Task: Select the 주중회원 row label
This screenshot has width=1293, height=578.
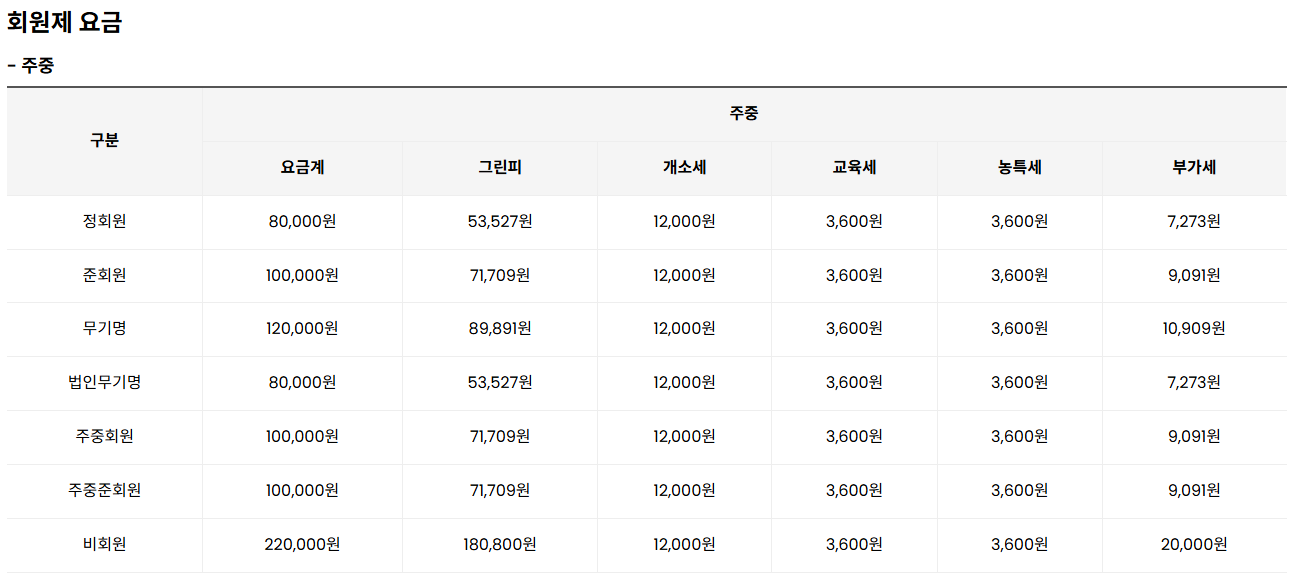Action: click(104, 436)
